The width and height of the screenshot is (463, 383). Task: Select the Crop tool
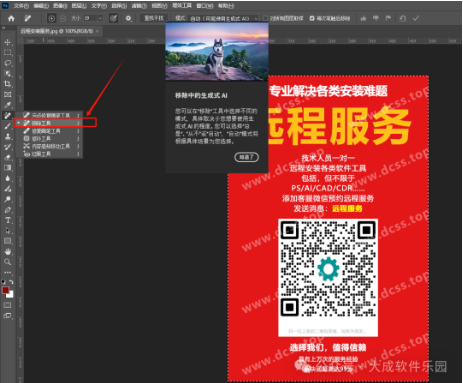(x=8, y=84)
